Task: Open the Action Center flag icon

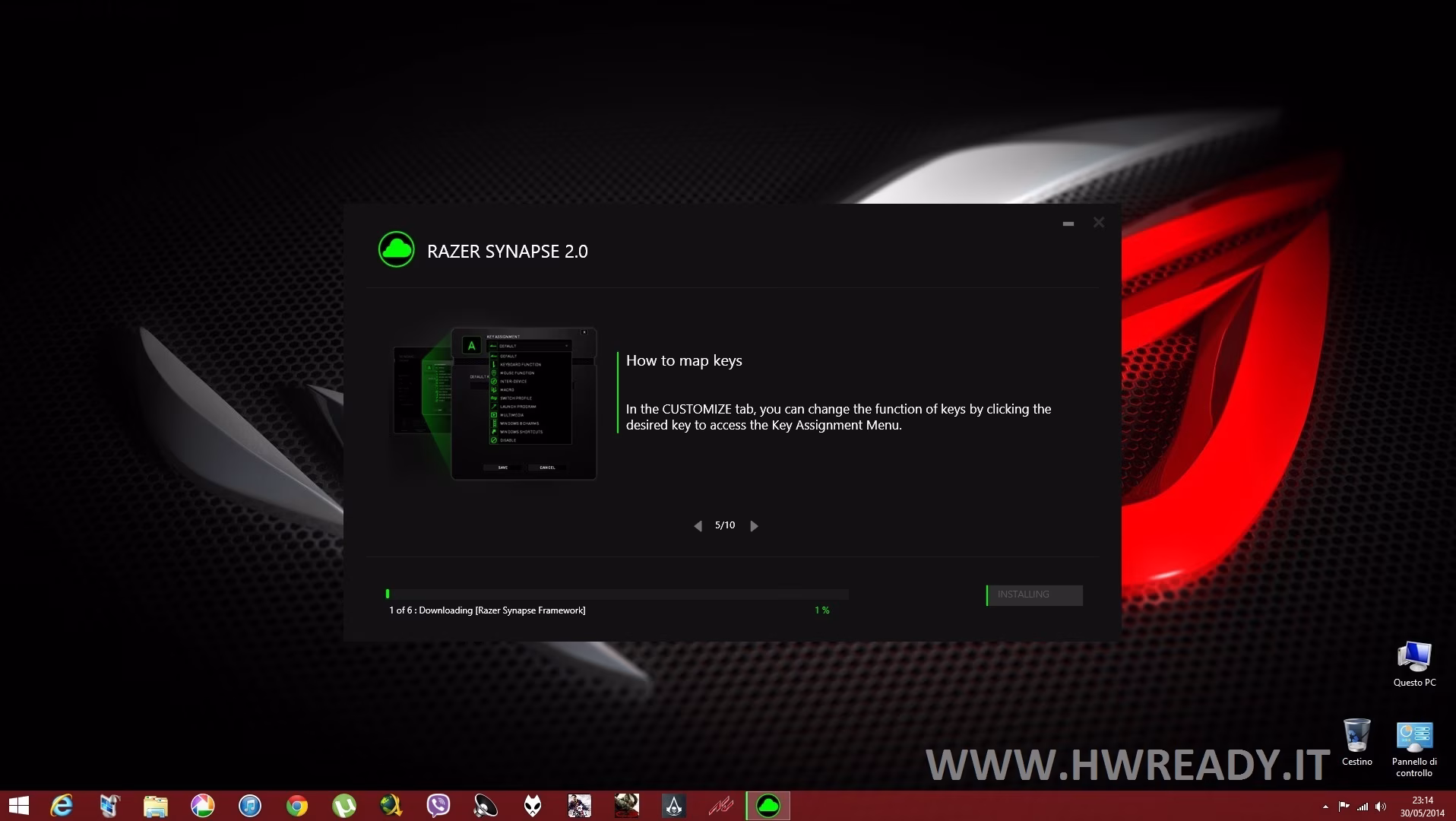Action: tap(1344, 807)
